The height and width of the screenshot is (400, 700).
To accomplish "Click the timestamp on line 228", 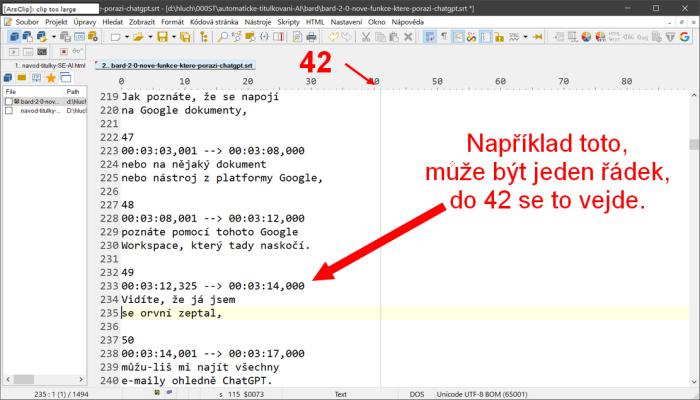I will (213, 218).
